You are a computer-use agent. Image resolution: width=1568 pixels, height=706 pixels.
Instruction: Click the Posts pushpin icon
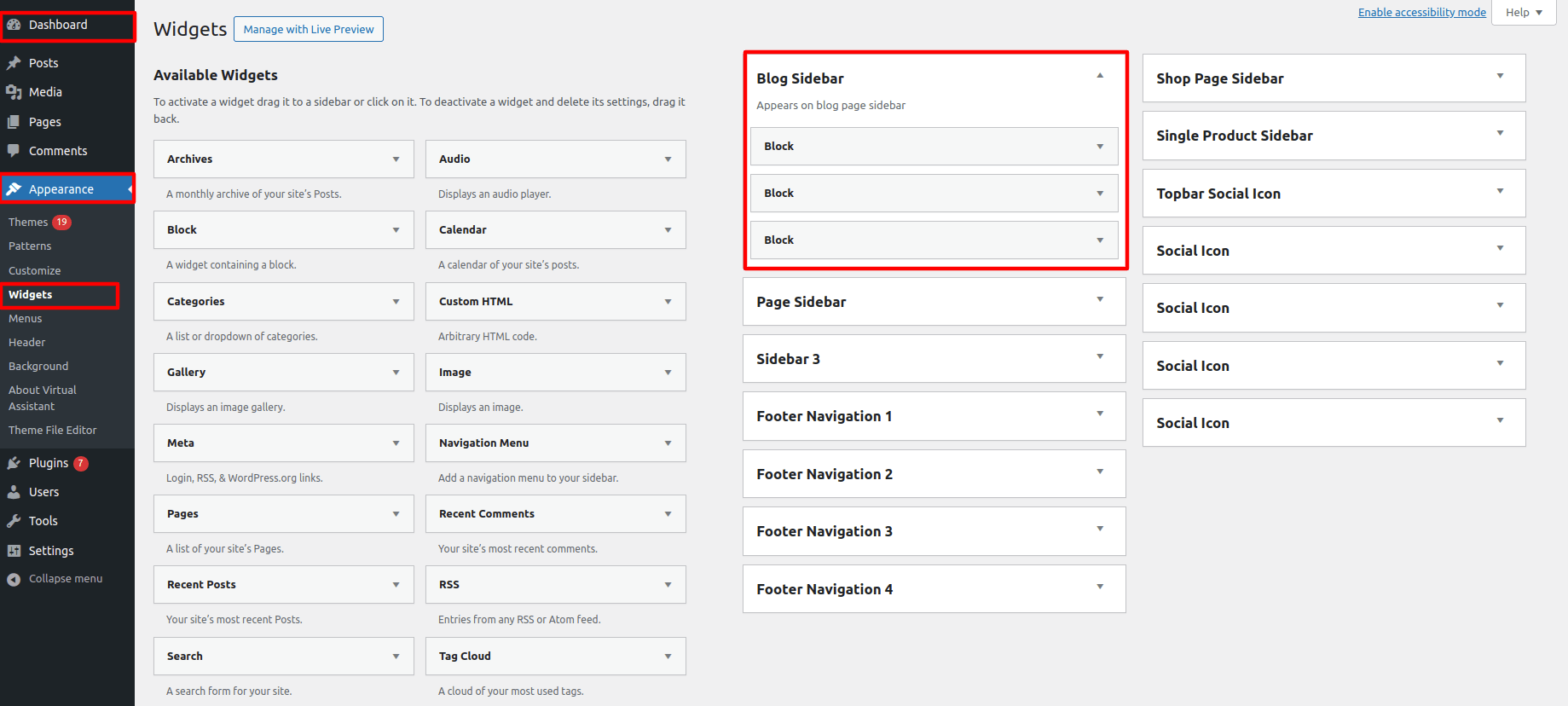click(14, 63)
